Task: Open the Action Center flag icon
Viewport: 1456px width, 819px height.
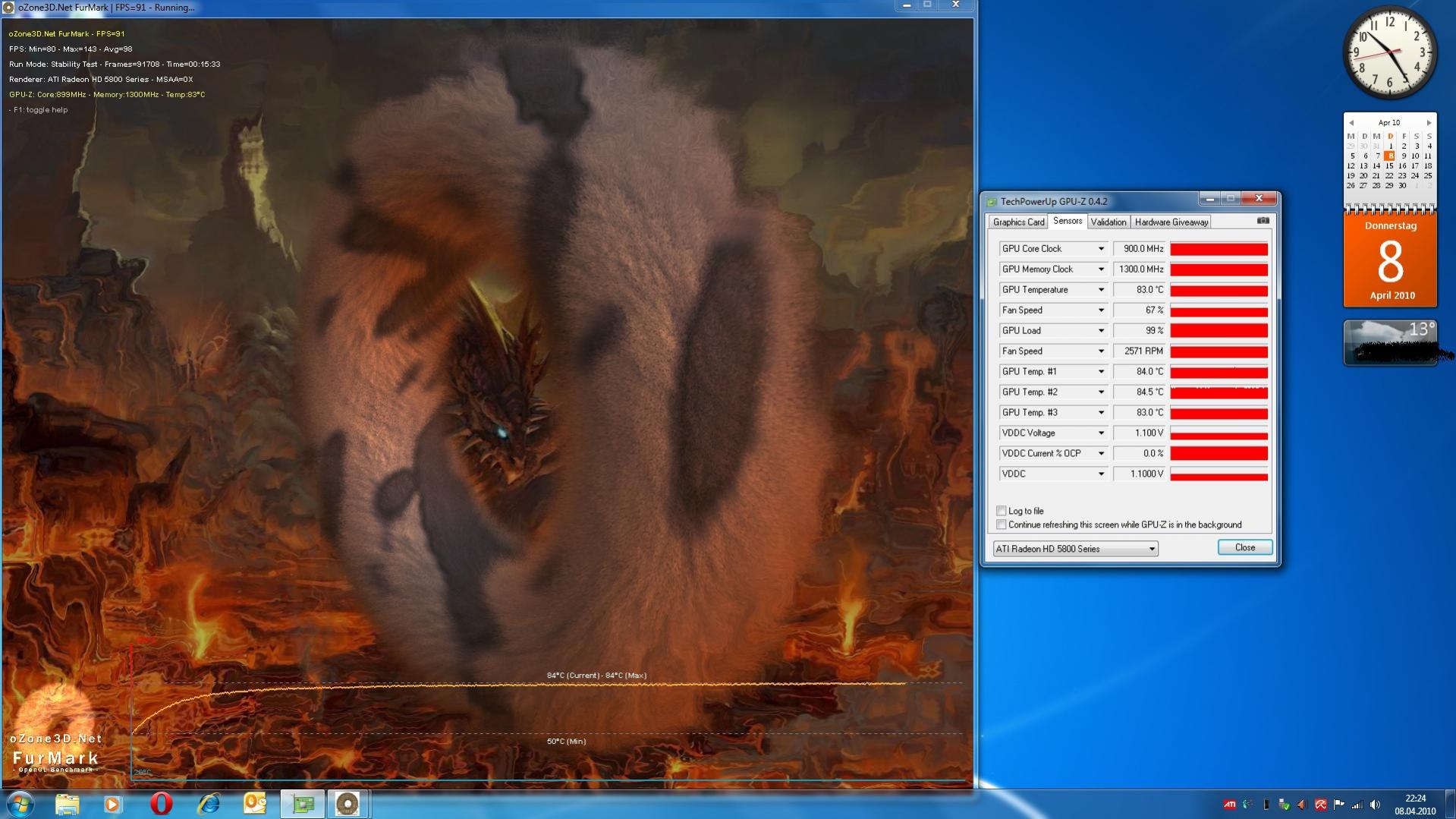Action: (x=1338, y=805)
